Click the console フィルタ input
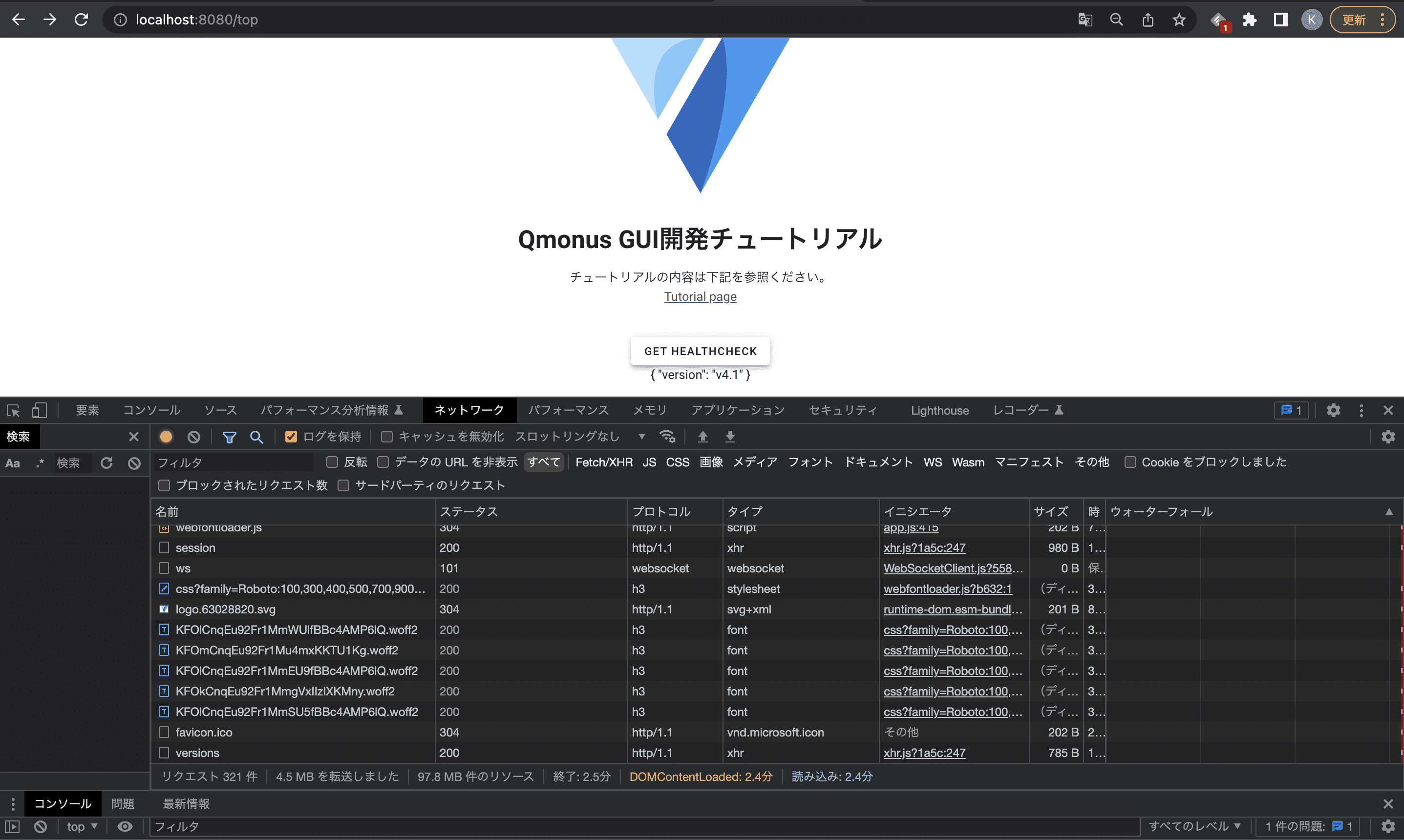 pos(644,826)
